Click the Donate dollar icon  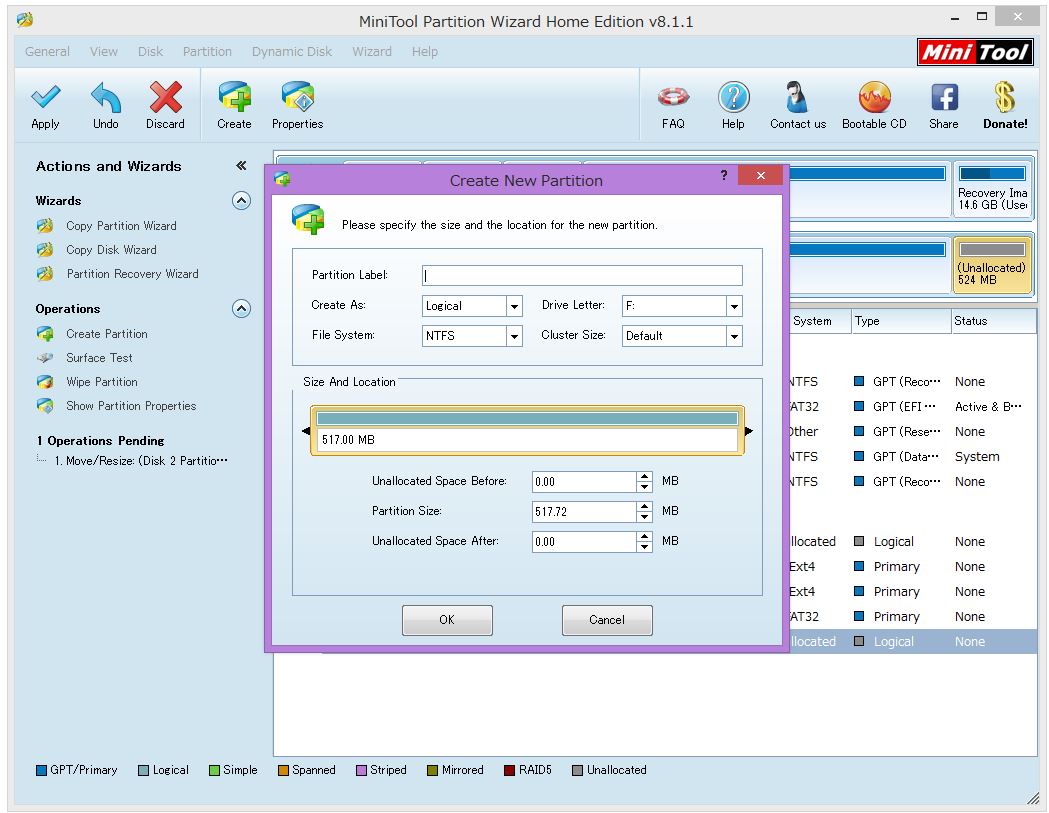pyautogui.click(x=1004, y=98)
